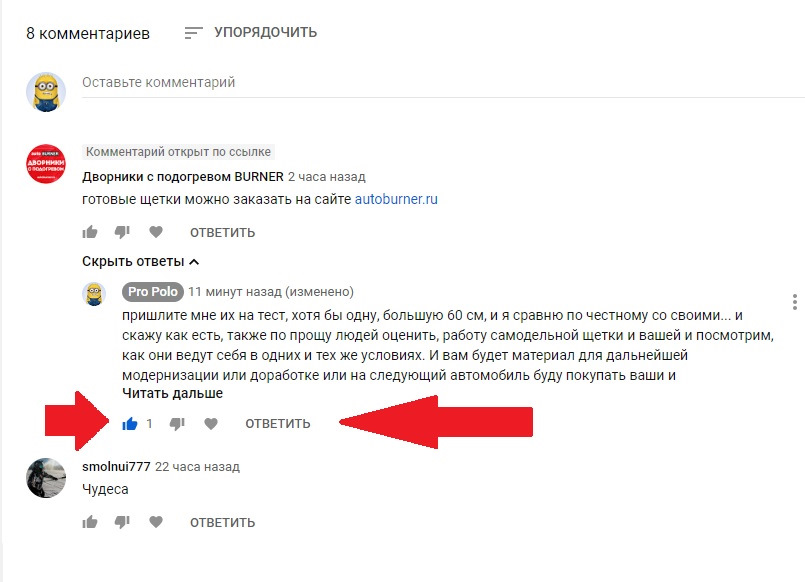Open the Упорядочить sort menu
The height and width of the screenshot is (582, 805).
pyautogui.click(x=251, y=33)
